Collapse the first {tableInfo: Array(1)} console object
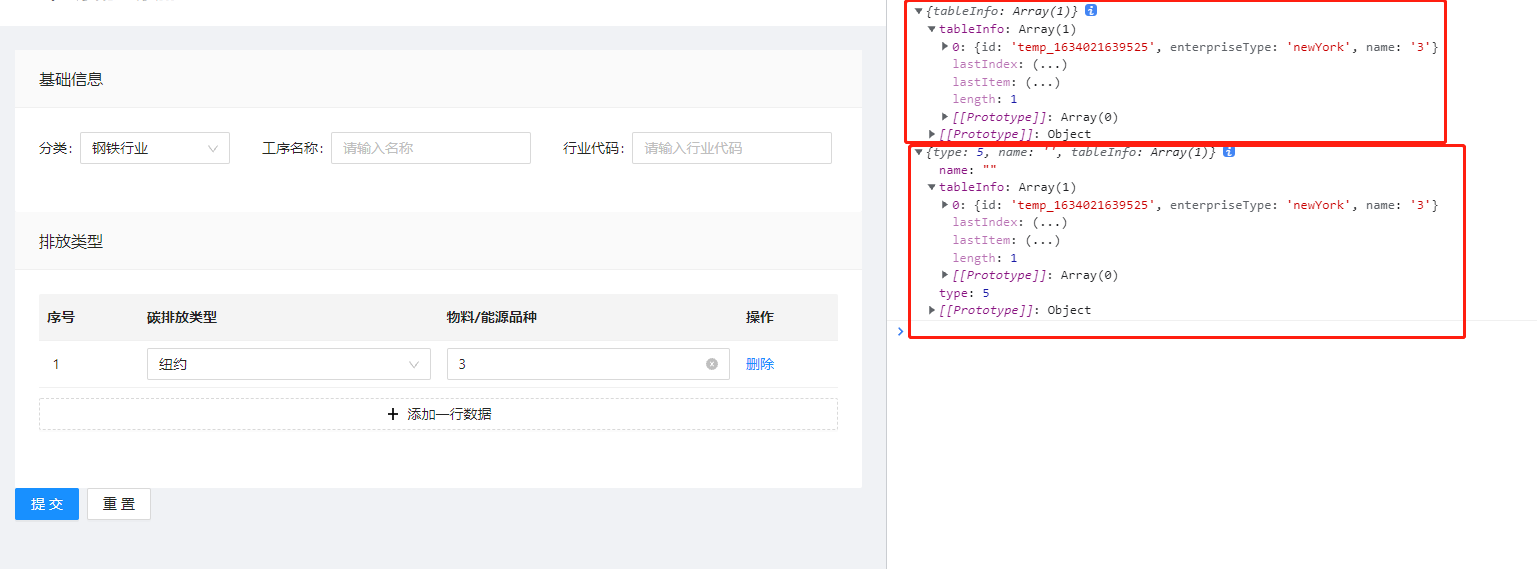 point(919,10)
